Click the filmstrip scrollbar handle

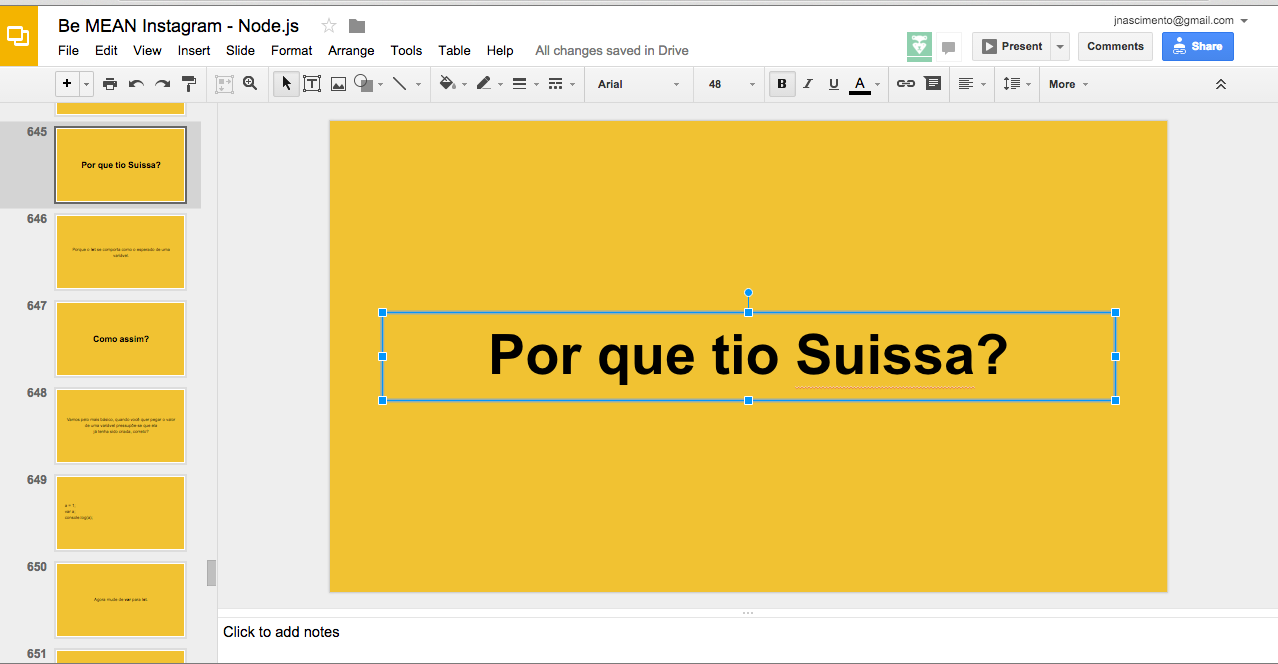click(x=211, y=573)
